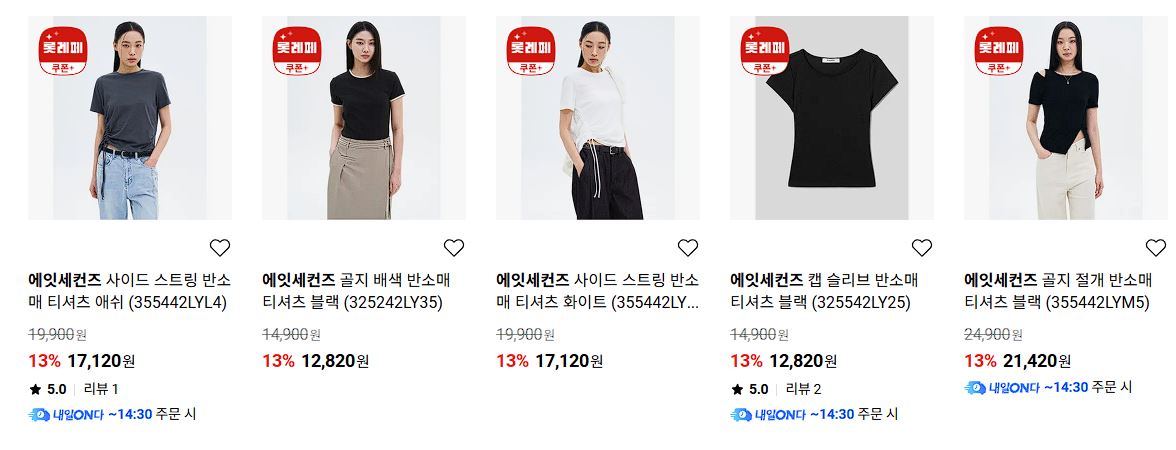The image size is (1176, 450).
Task: Toggle wishlist heart for 골지 배색 반소매 티셔츠
Action: coord(454,248)
